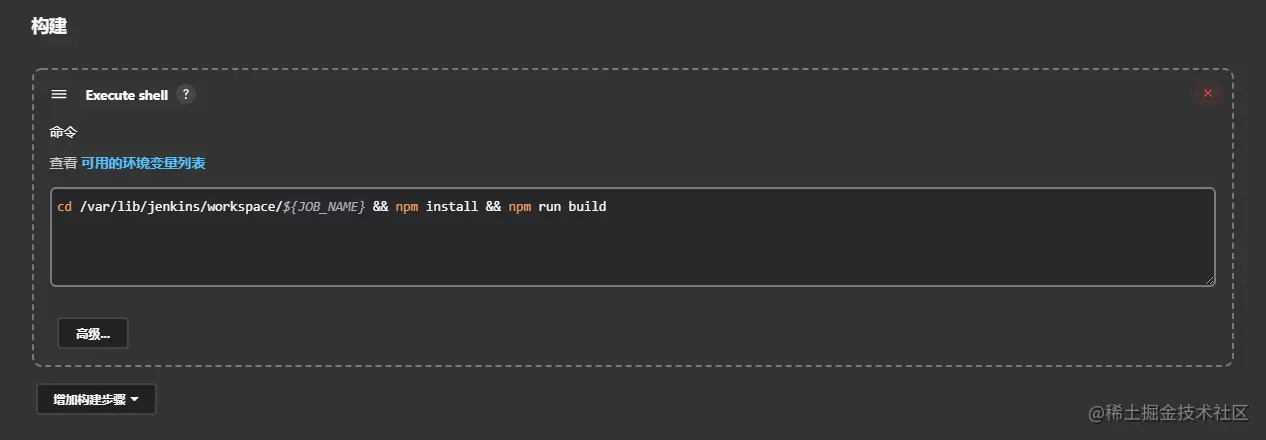Click the "cd" keyword in the command
1266x440 pixels.
[64, 207]
